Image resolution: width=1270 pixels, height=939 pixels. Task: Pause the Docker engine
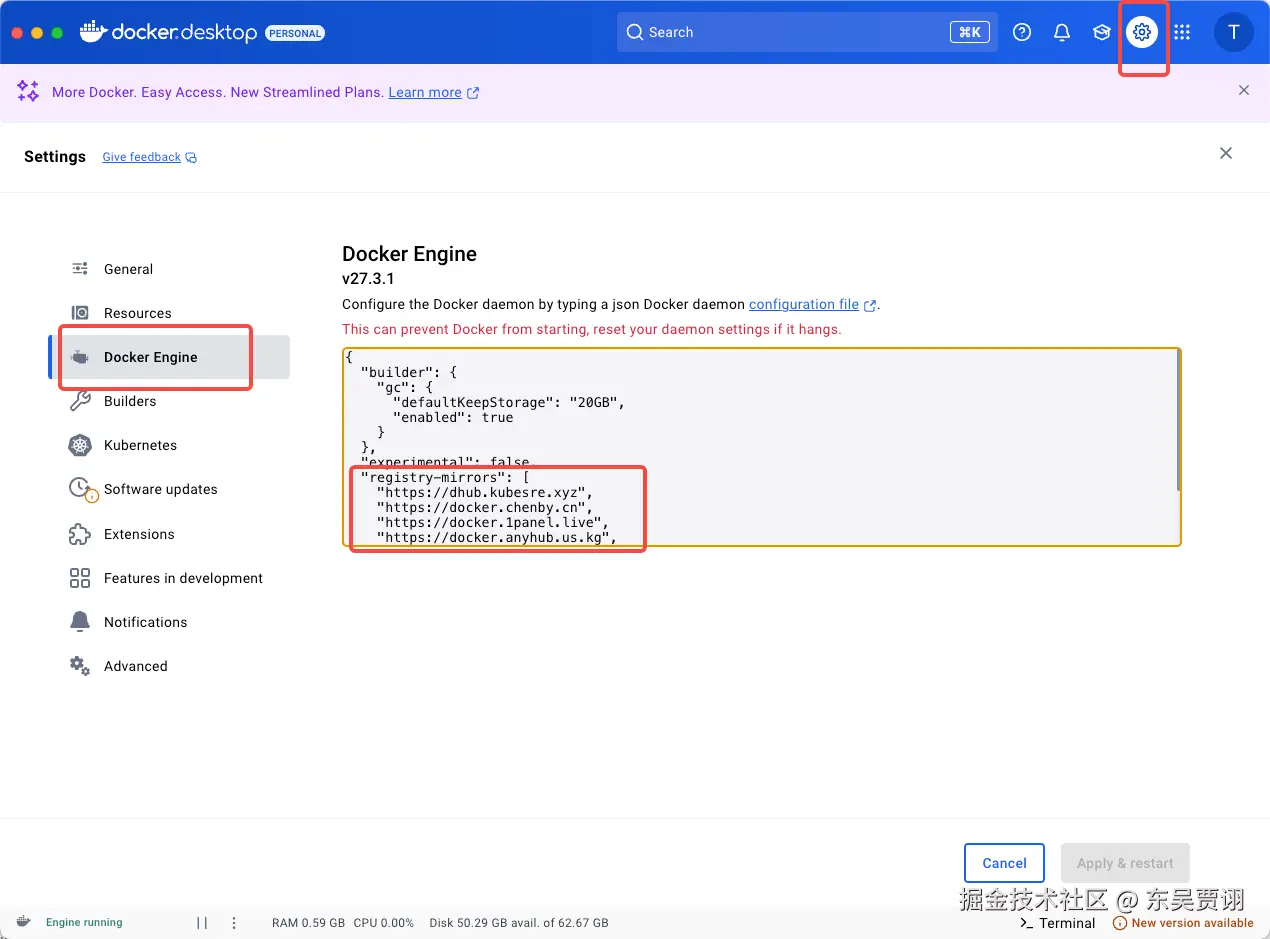click(202, 923)
